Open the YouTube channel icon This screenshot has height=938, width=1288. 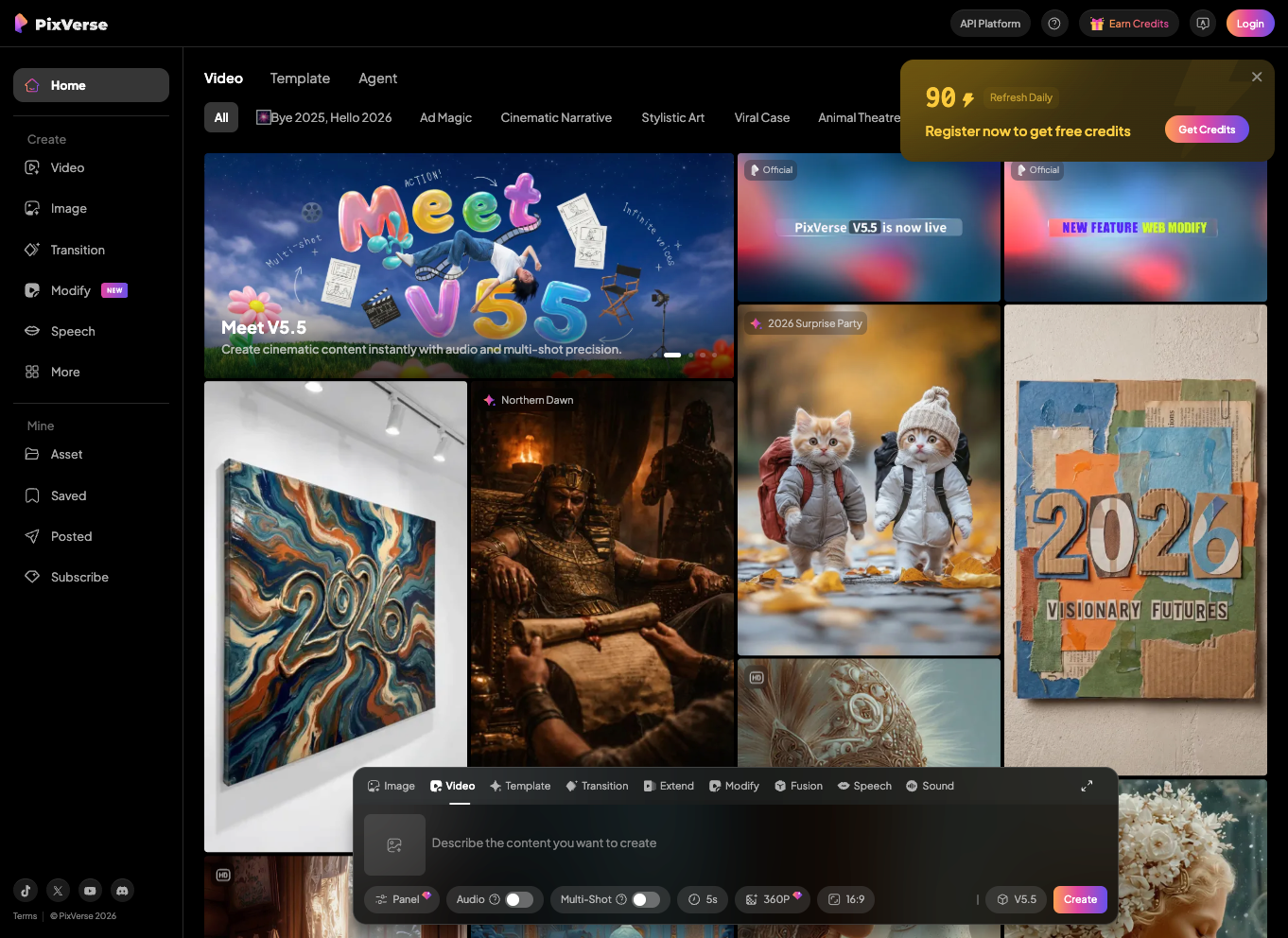pos(90,890)
